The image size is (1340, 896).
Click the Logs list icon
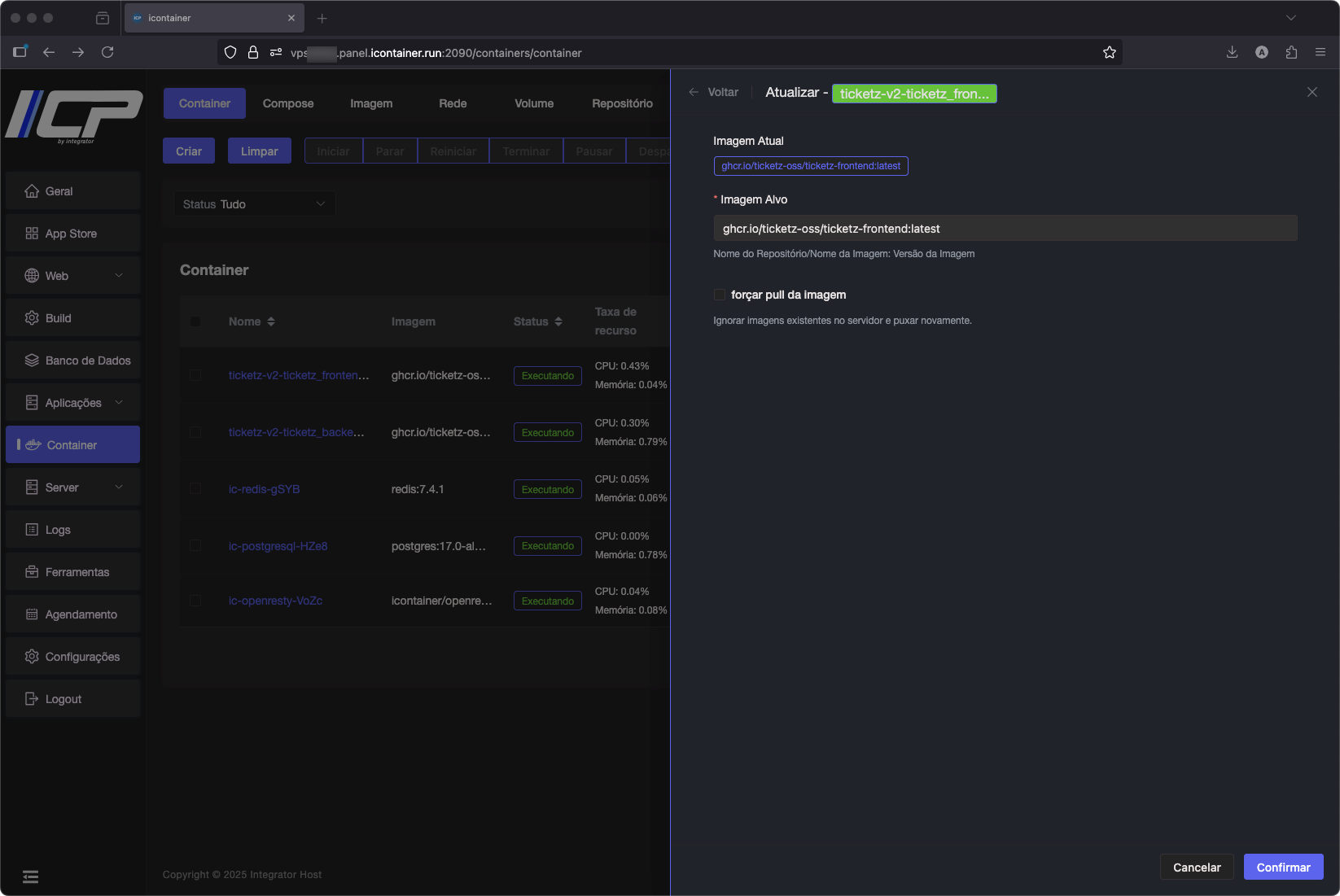pyautogui.click(x=32, y=530)
